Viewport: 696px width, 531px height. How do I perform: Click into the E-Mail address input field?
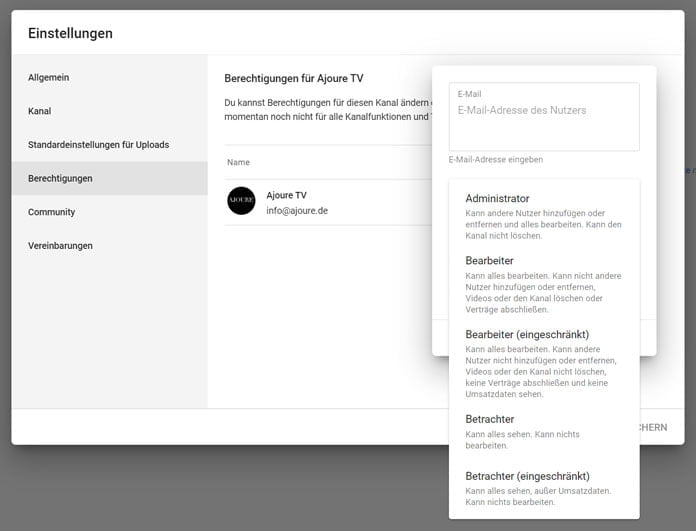543,118
